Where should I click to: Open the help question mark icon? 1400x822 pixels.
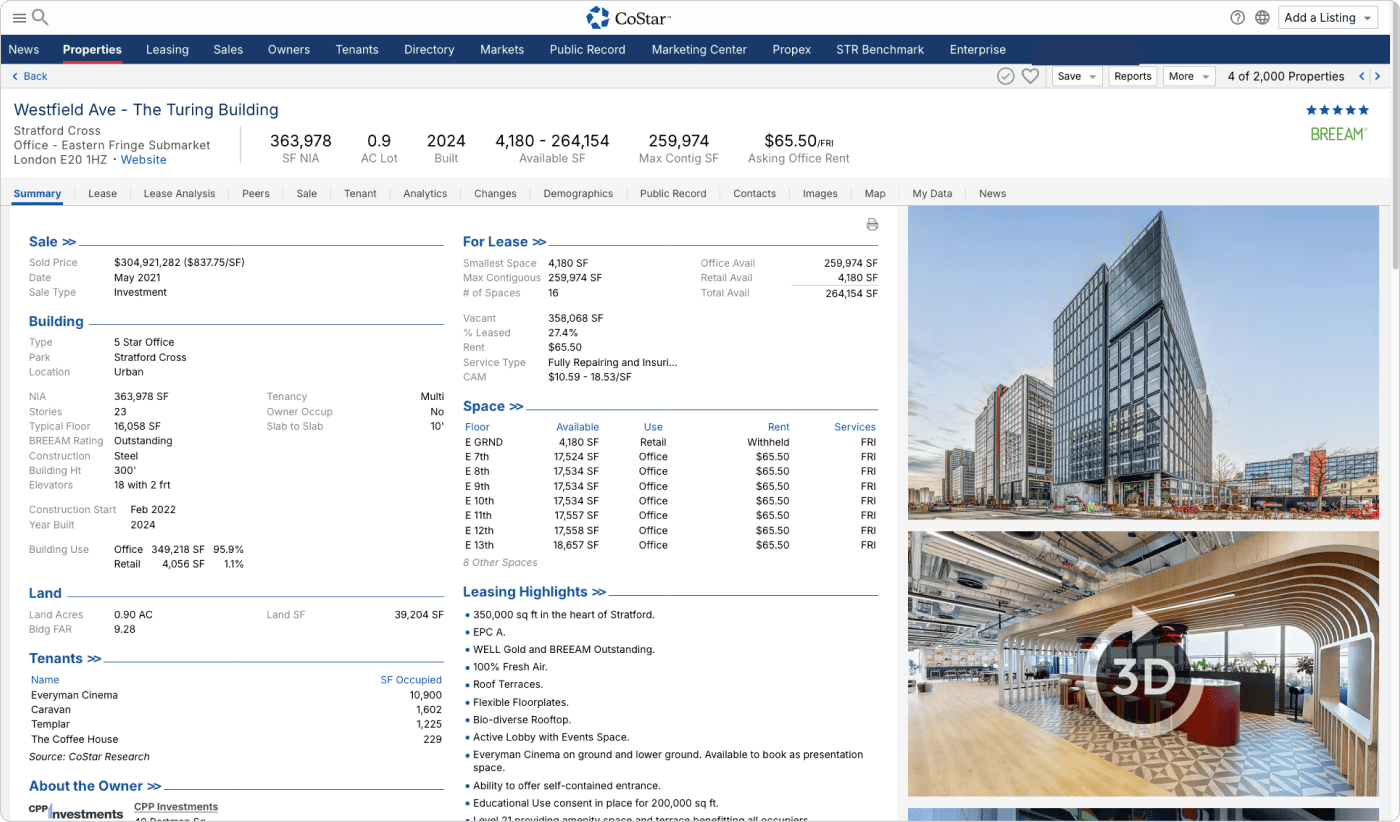point(1238,17)
